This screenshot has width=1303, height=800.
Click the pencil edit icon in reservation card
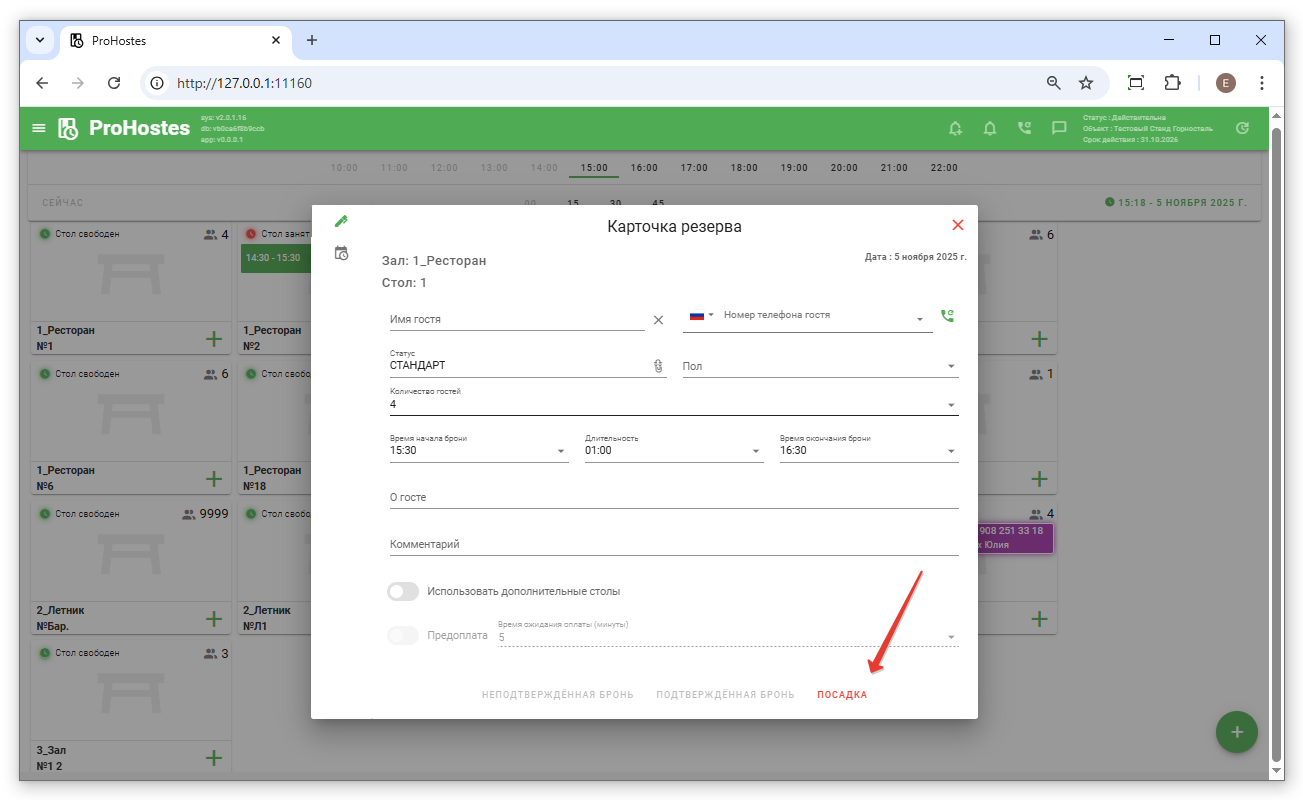[x=341, y=221]
